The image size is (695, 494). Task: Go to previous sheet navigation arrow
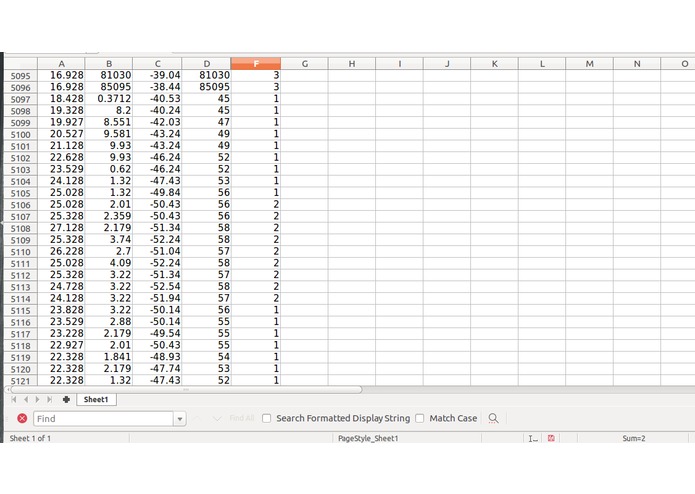pyautogui.click(x=26, y=399)
